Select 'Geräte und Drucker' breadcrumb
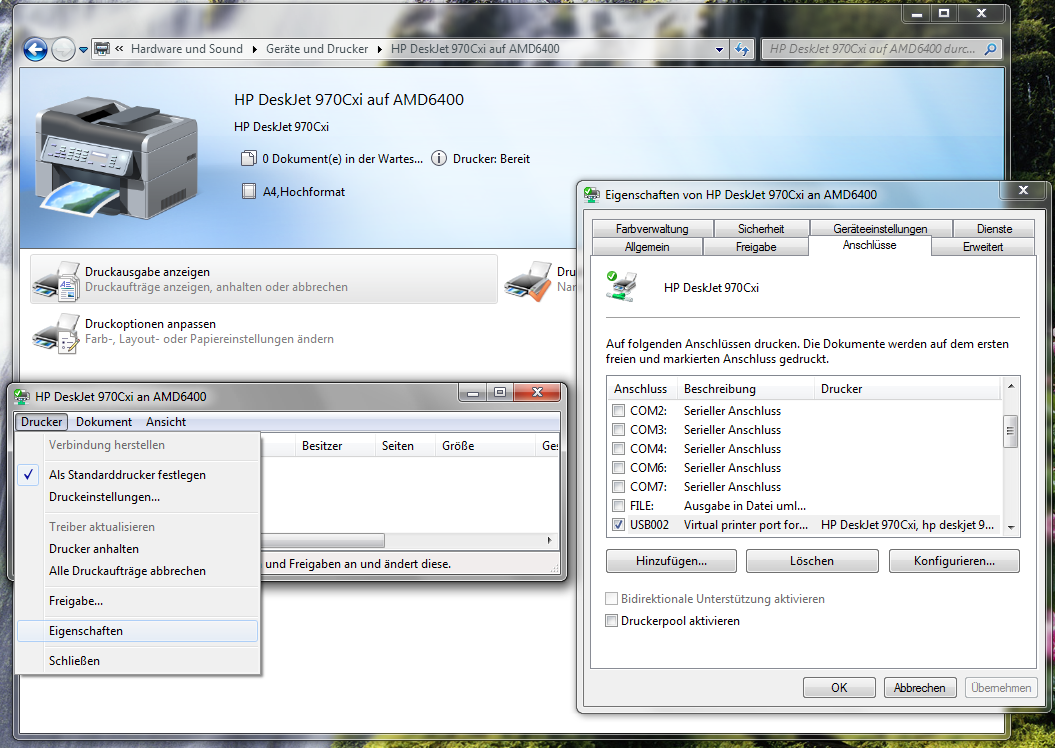This screenshot has width=1055, height=748. 317,49
